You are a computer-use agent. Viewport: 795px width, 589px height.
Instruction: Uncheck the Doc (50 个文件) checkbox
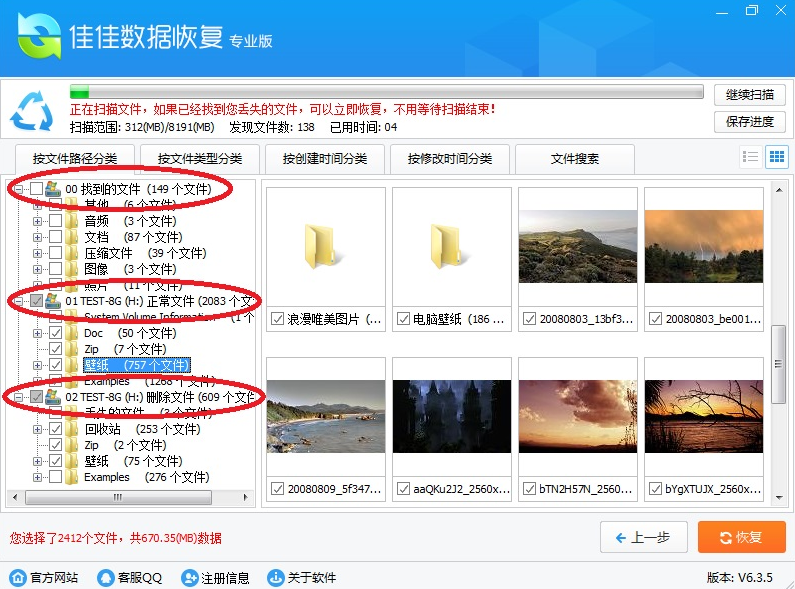point(56,333)
